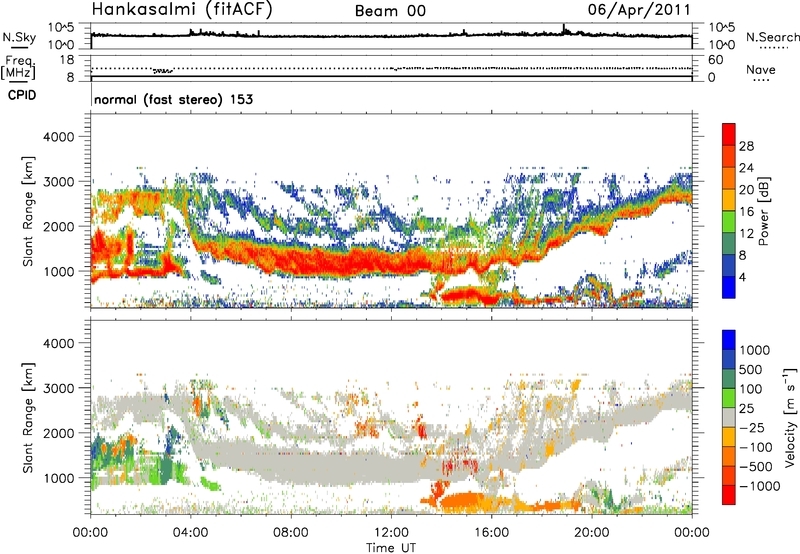Click the 04:00 time axis tick label
The width and height of the screenshot is (800, 554).
[x=191, y=533]
